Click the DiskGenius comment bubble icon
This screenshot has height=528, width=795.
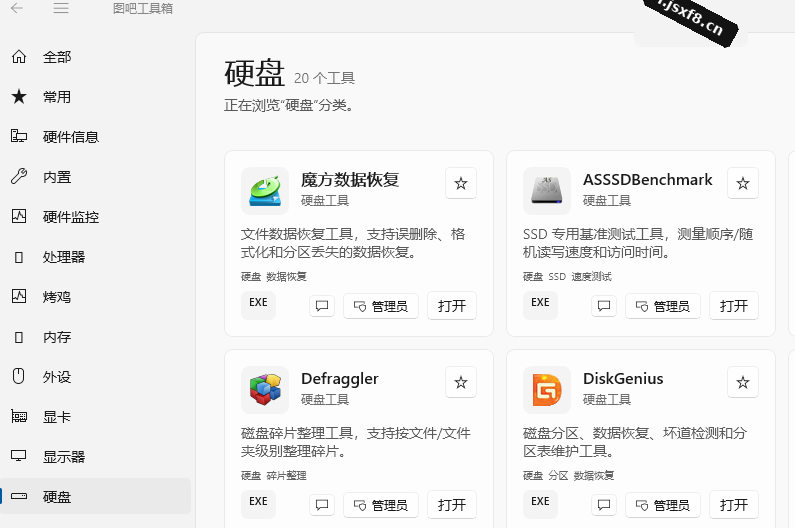[604, 505]
